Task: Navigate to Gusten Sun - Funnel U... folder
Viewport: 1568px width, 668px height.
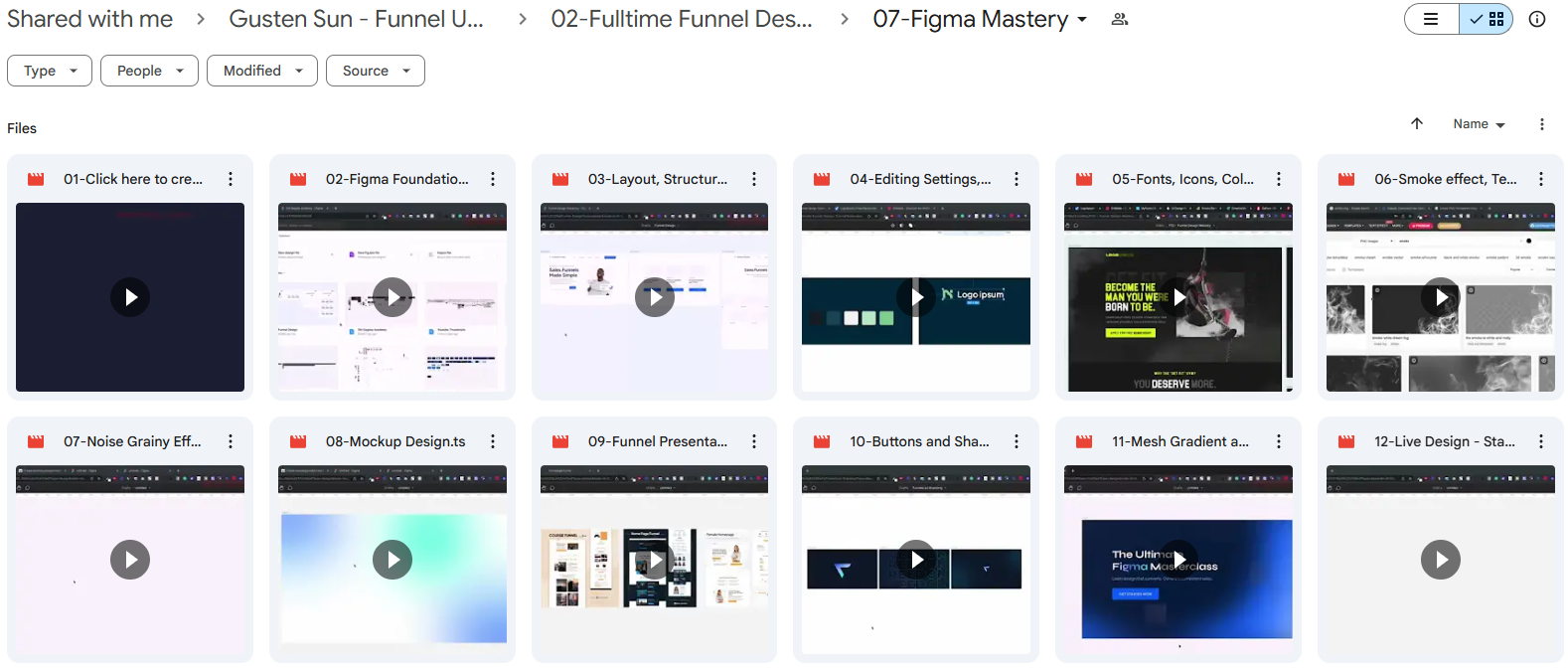Action: (356, 19)
